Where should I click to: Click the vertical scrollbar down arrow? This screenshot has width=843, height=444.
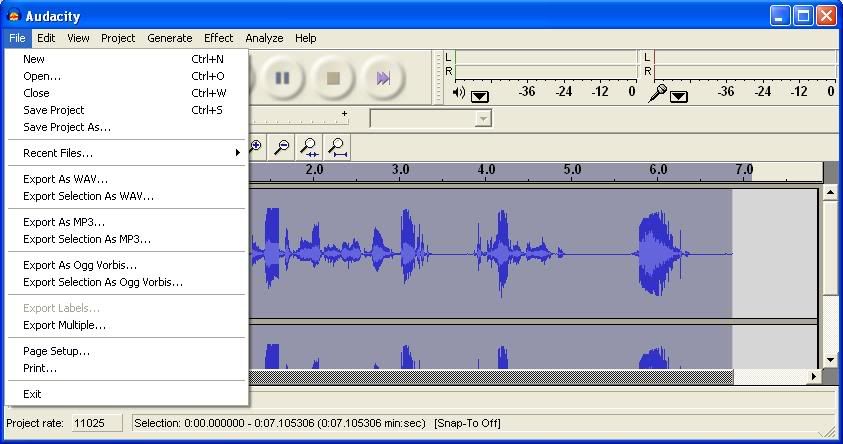tap(830, 360)
